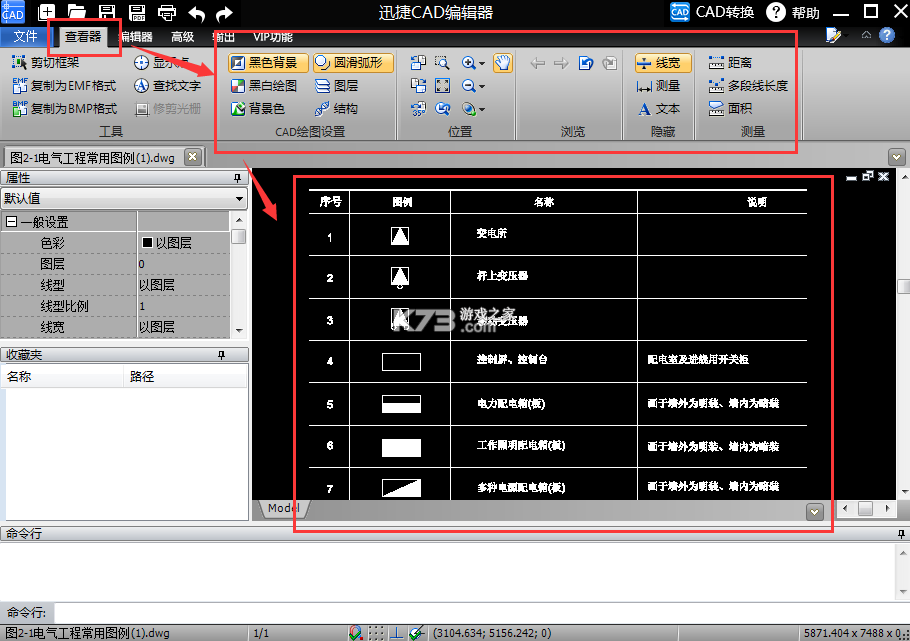The width and height of the screenshot is (910, 641).
Task: Undo the last action
Action: coord(197,13)
